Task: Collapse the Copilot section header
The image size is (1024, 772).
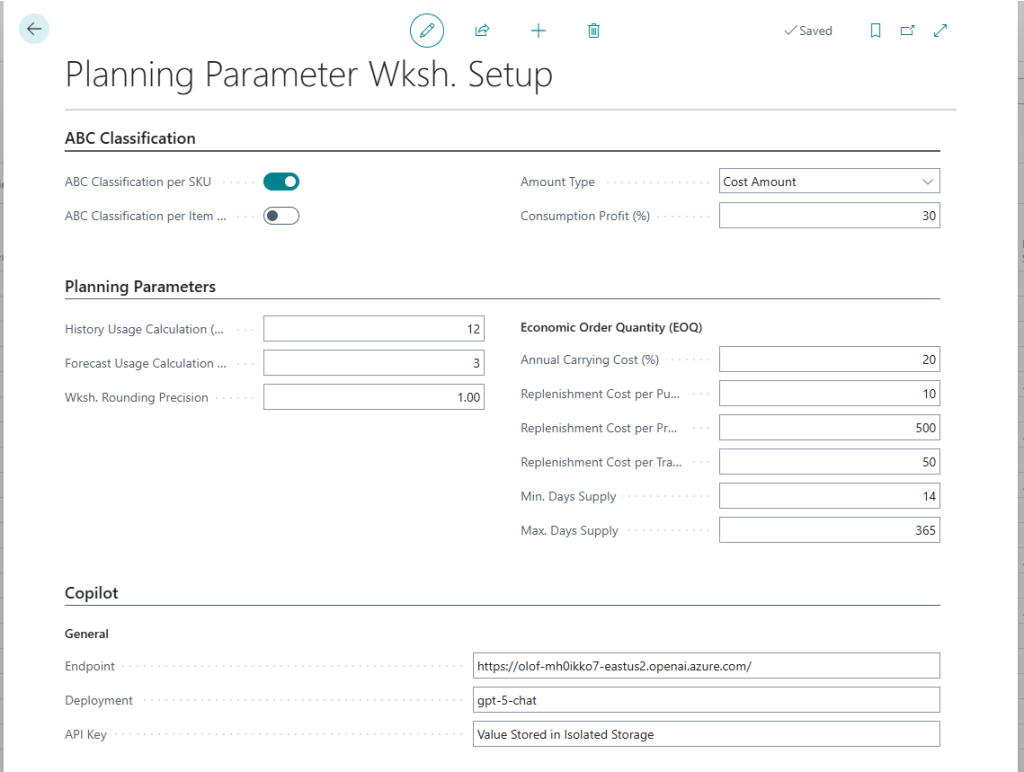Action: (x=92, y=593)
